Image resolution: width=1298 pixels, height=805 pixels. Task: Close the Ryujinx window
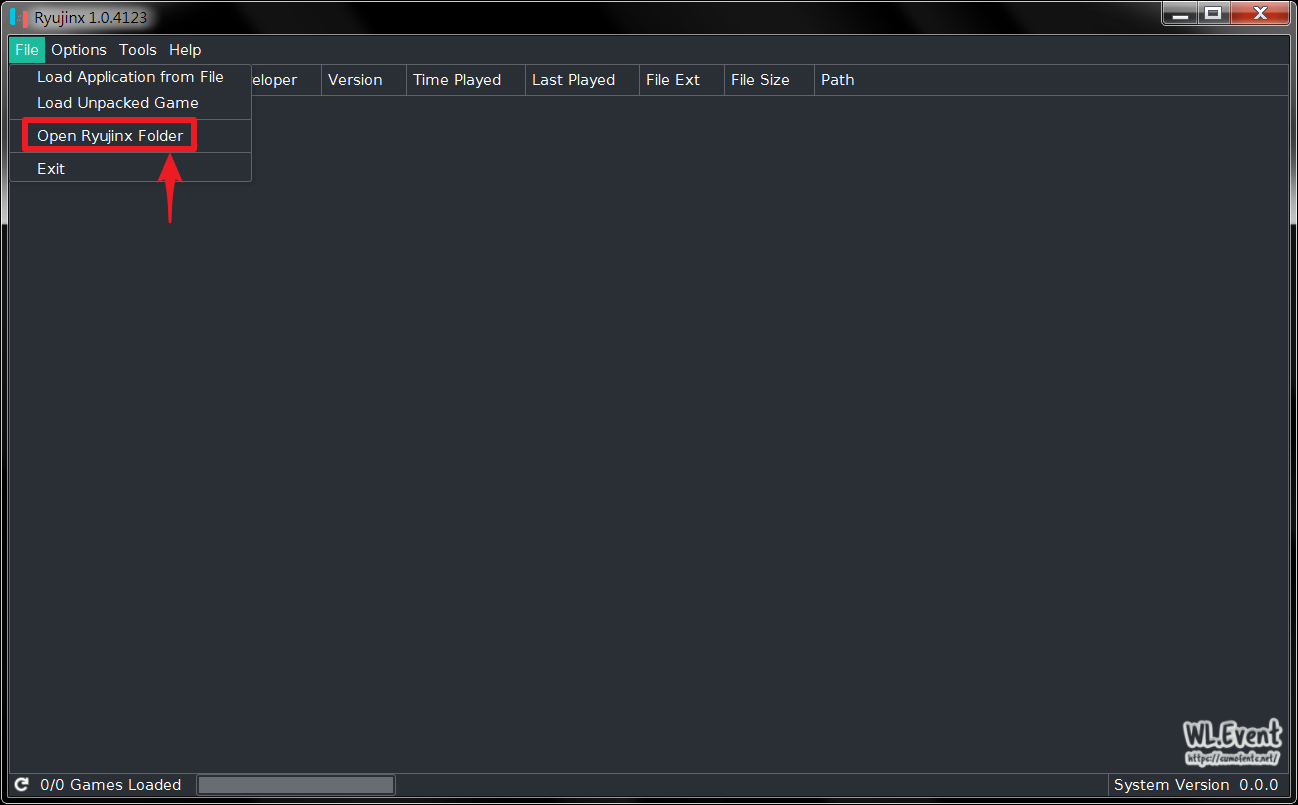click(x=1260, y=14)
